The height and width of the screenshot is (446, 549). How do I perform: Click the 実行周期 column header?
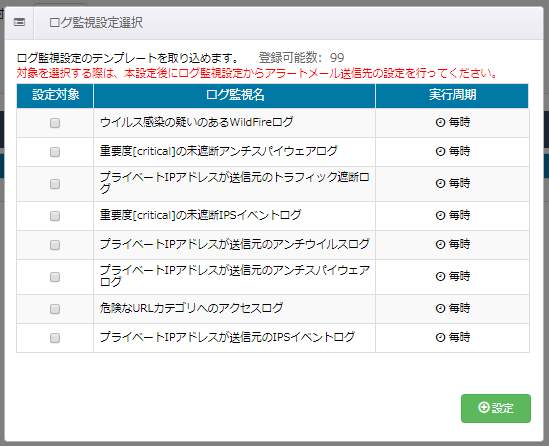pyautogui.click(x=452, y=96)
